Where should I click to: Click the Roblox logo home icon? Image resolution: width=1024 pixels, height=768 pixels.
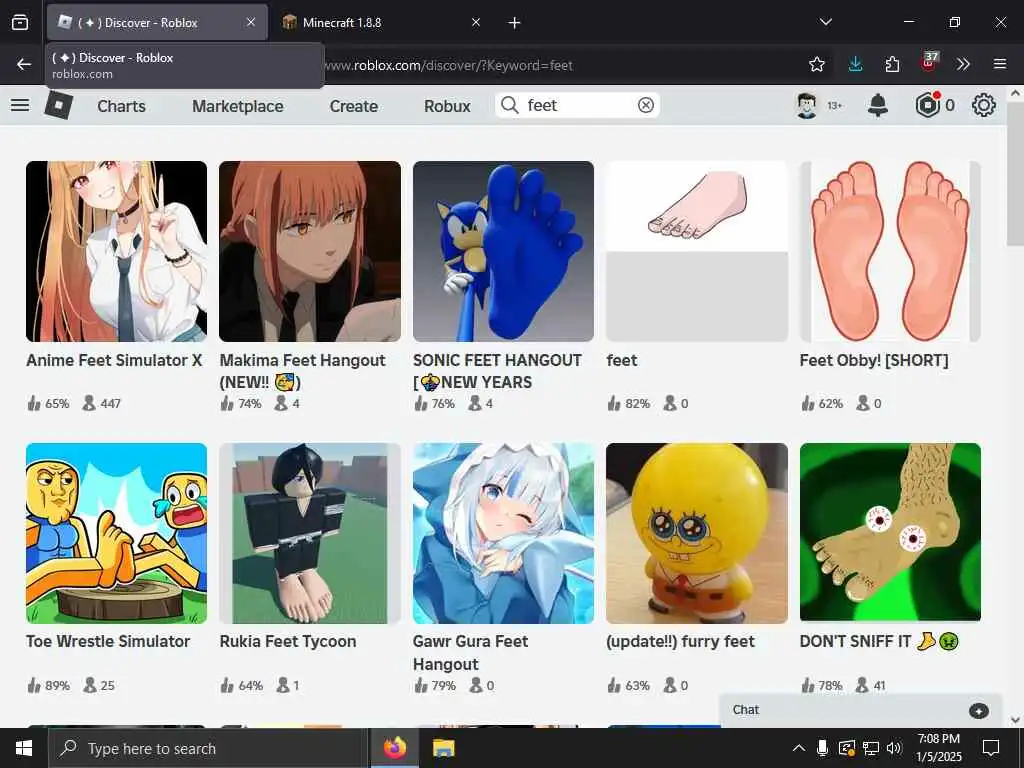pyautogui.click(x=59, y=105)
